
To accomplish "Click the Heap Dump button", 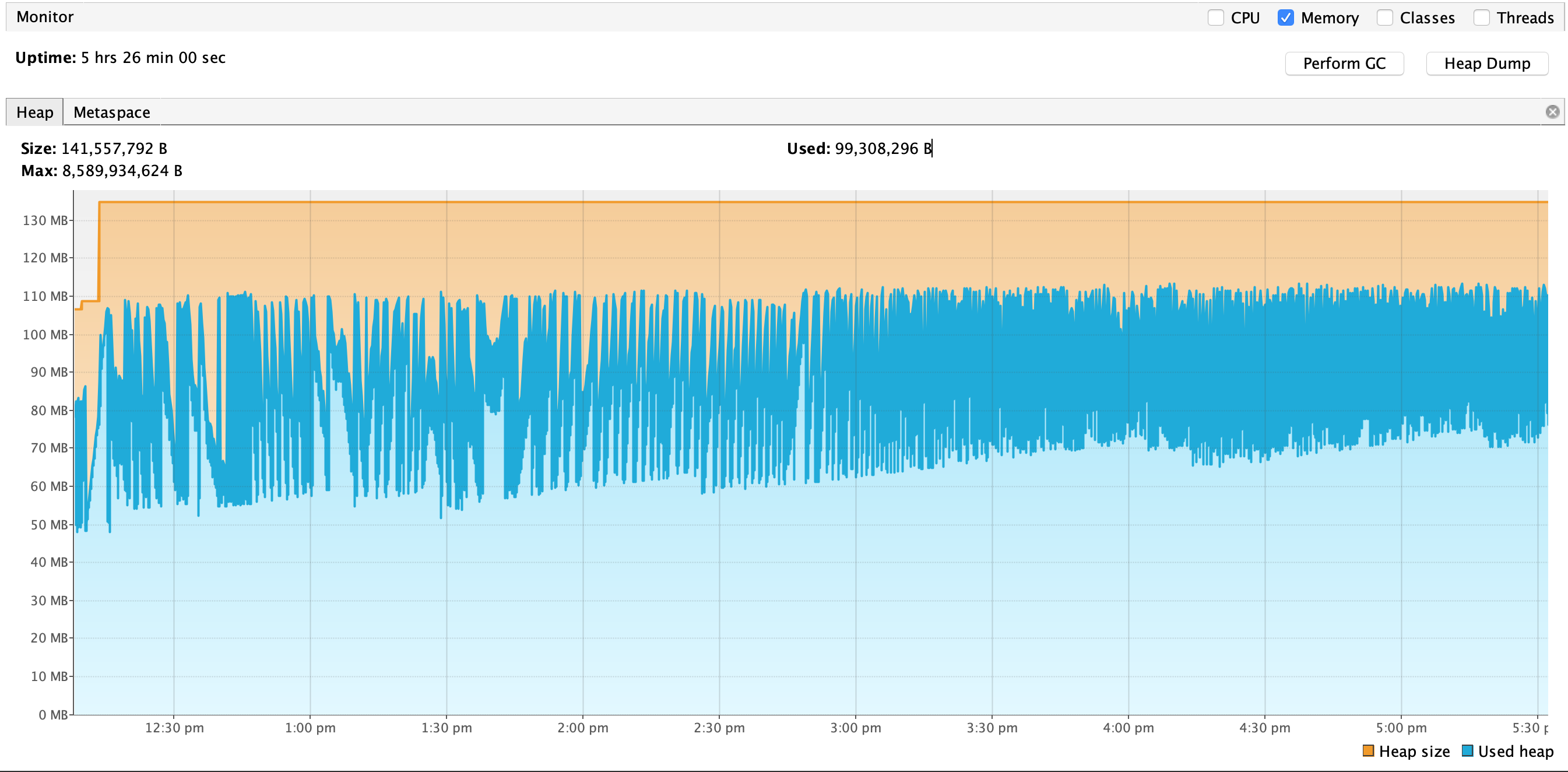I will tap(1486, 64).
